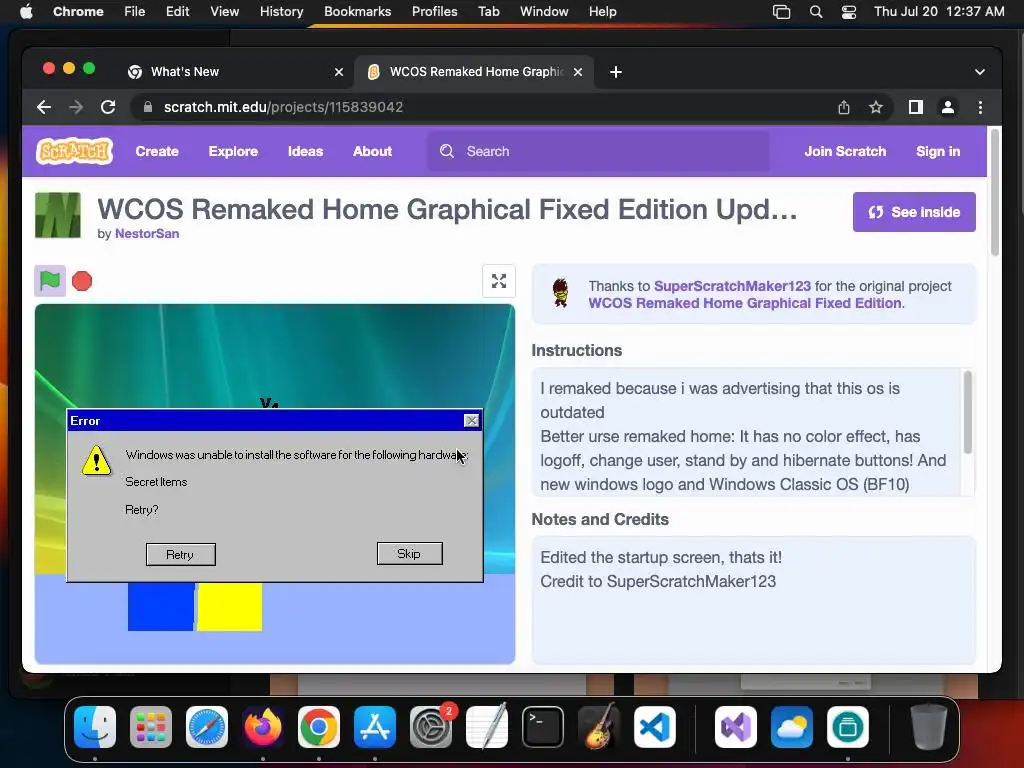Click the page vertical scrollbar
1024x768 pixels.
click(x=995, y=192)
